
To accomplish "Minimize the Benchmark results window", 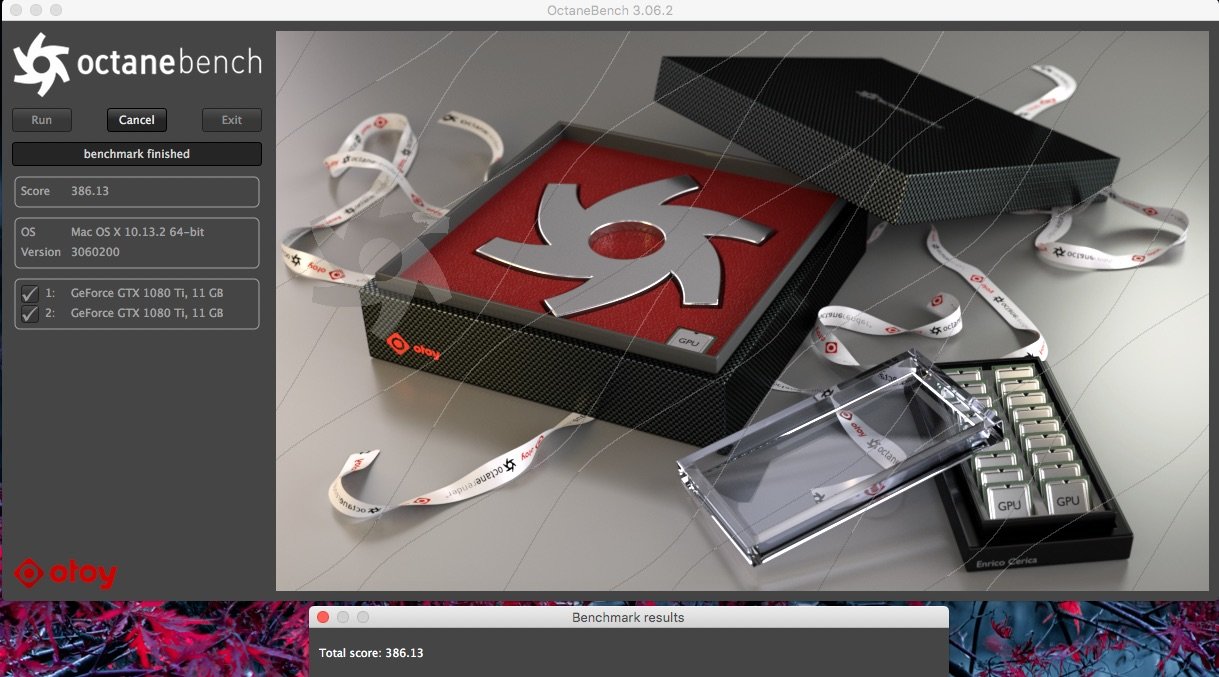I will pyautogui.click(x=343, y=618).
